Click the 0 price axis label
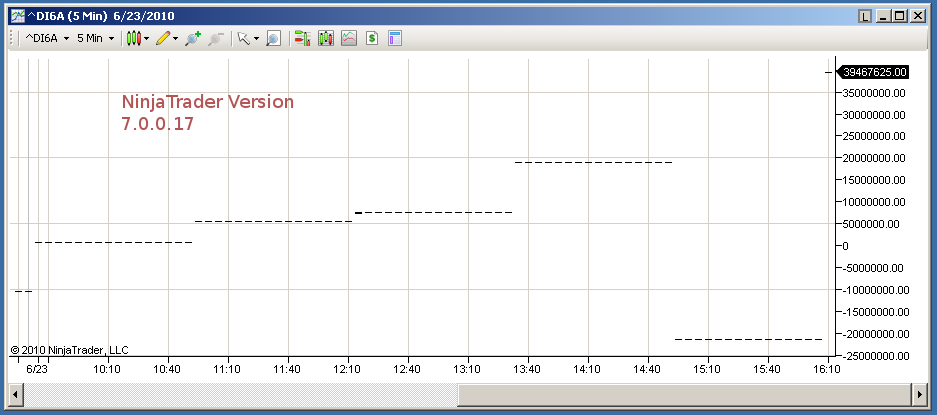The width and height of the screenshot is (937, 415). (846, 246)
